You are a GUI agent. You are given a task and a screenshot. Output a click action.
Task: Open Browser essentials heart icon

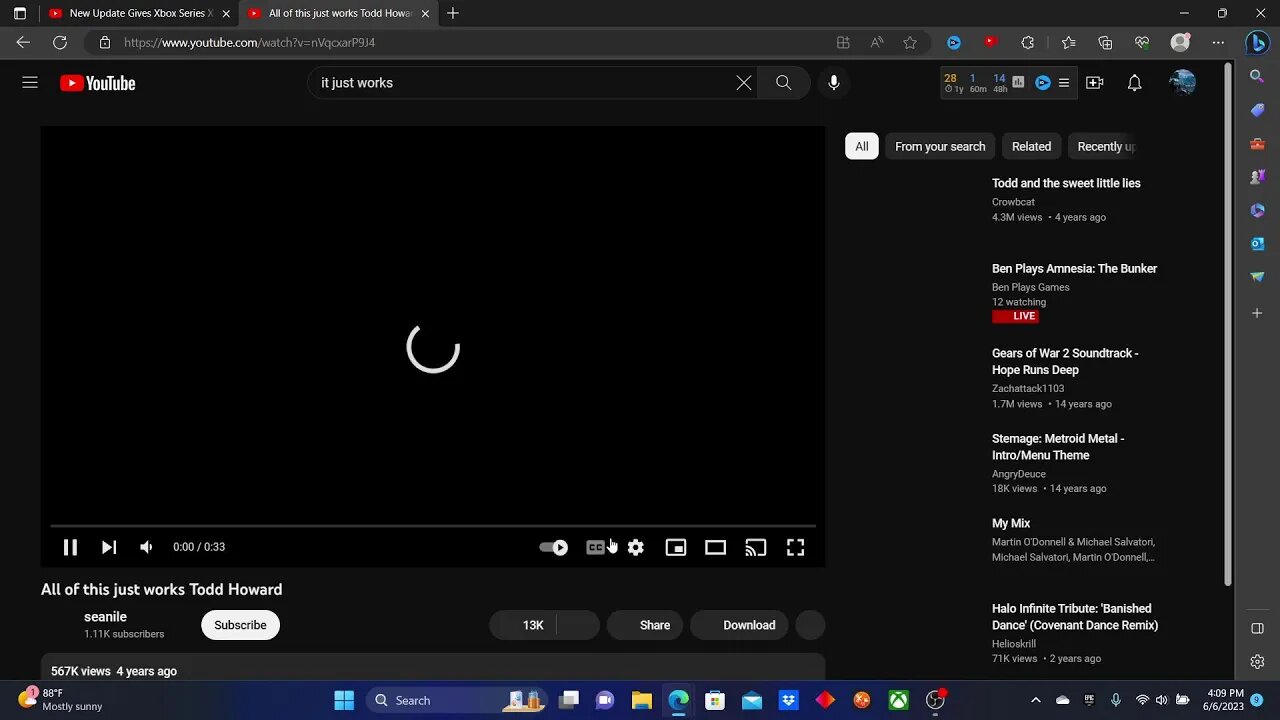tap(1142, 42)
